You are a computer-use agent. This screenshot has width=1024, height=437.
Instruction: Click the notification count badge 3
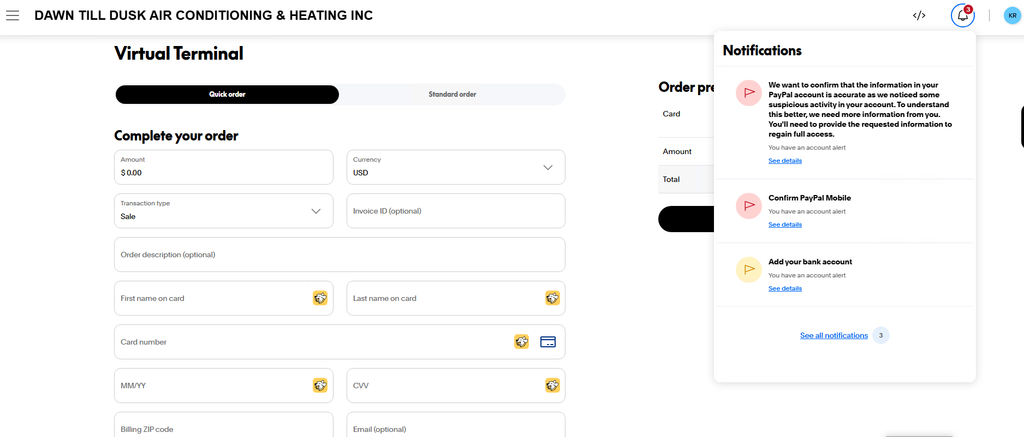880,336
